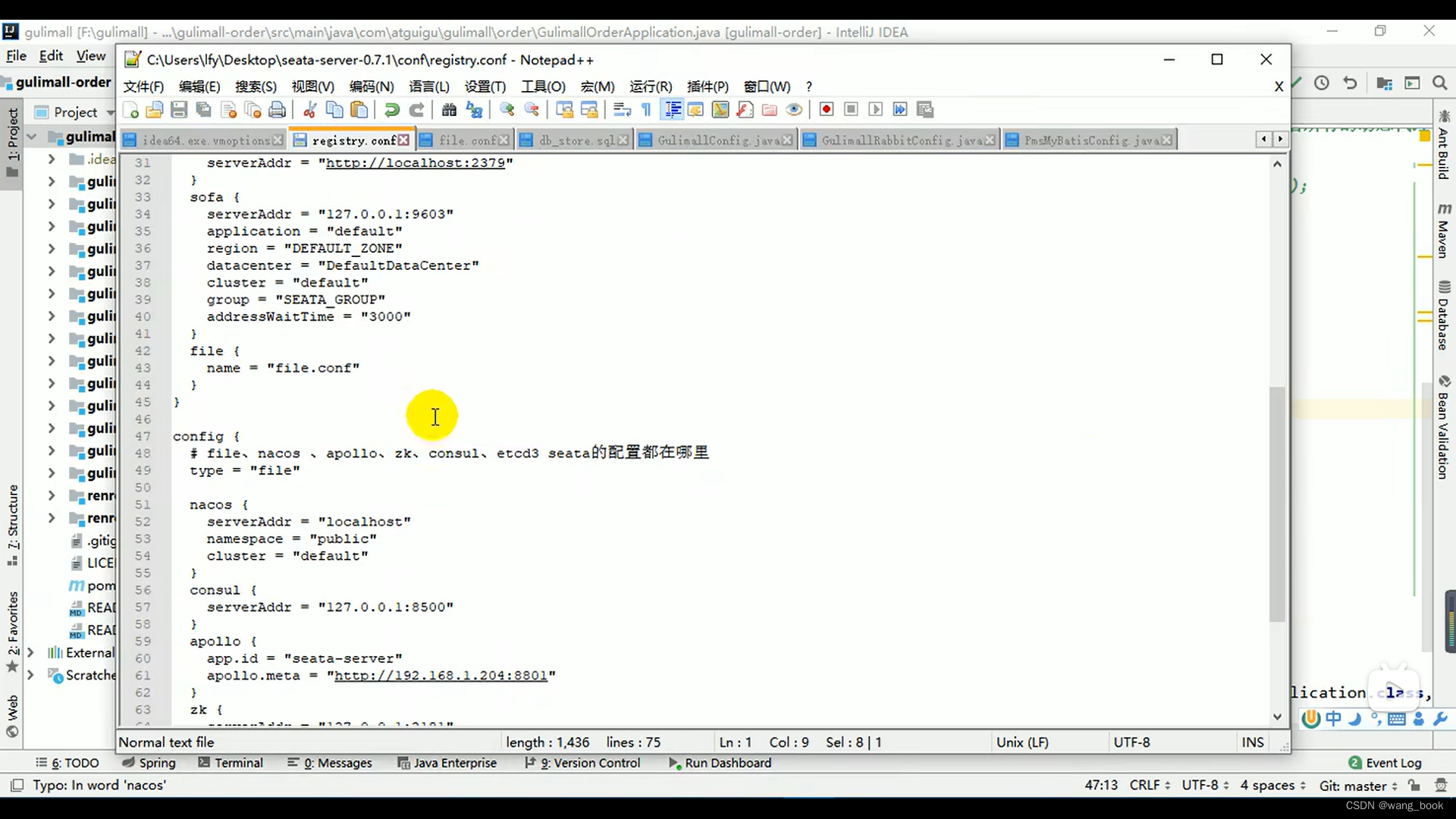Click the Stop Recording macro icon
Viewport: 1456px width, 819px height.
pos(851,110)
